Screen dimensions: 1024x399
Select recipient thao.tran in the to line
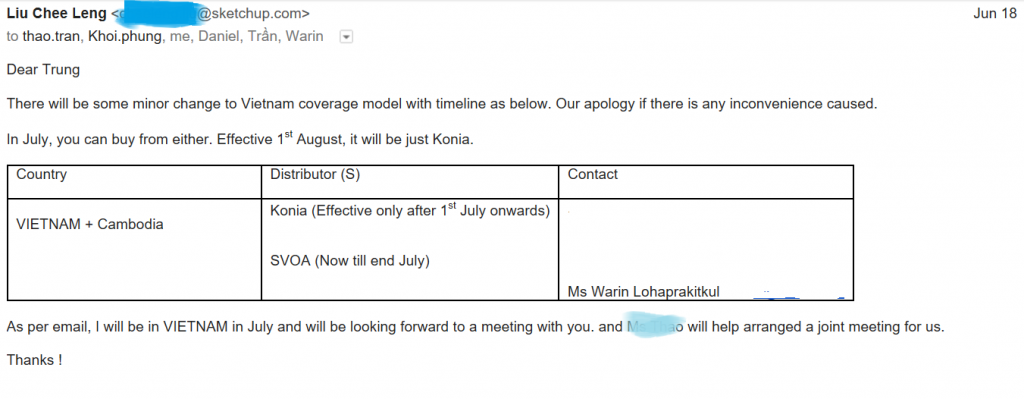click(x=51, y=37)
